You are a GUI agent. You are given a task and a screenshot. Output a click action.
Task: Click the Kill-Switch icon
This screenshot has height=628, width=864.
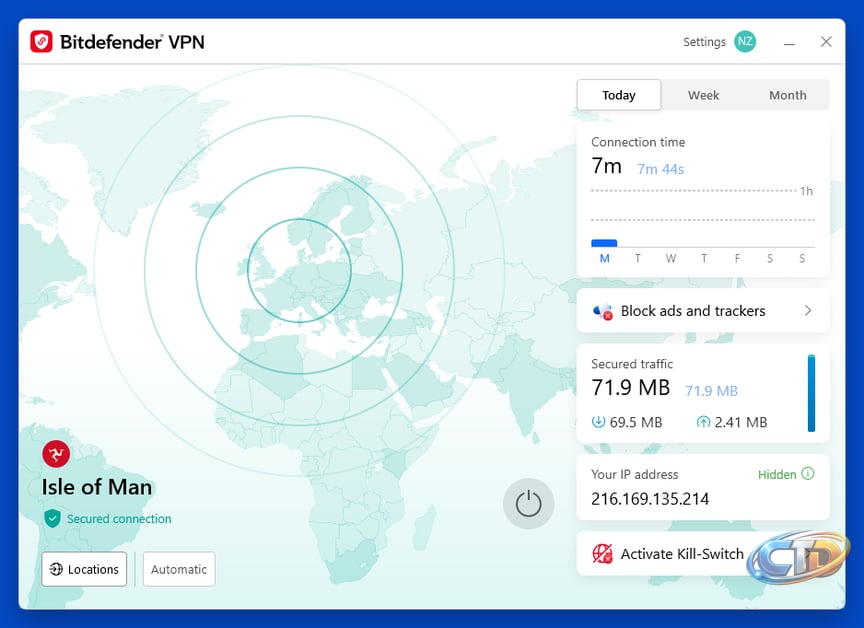[602, 554]
